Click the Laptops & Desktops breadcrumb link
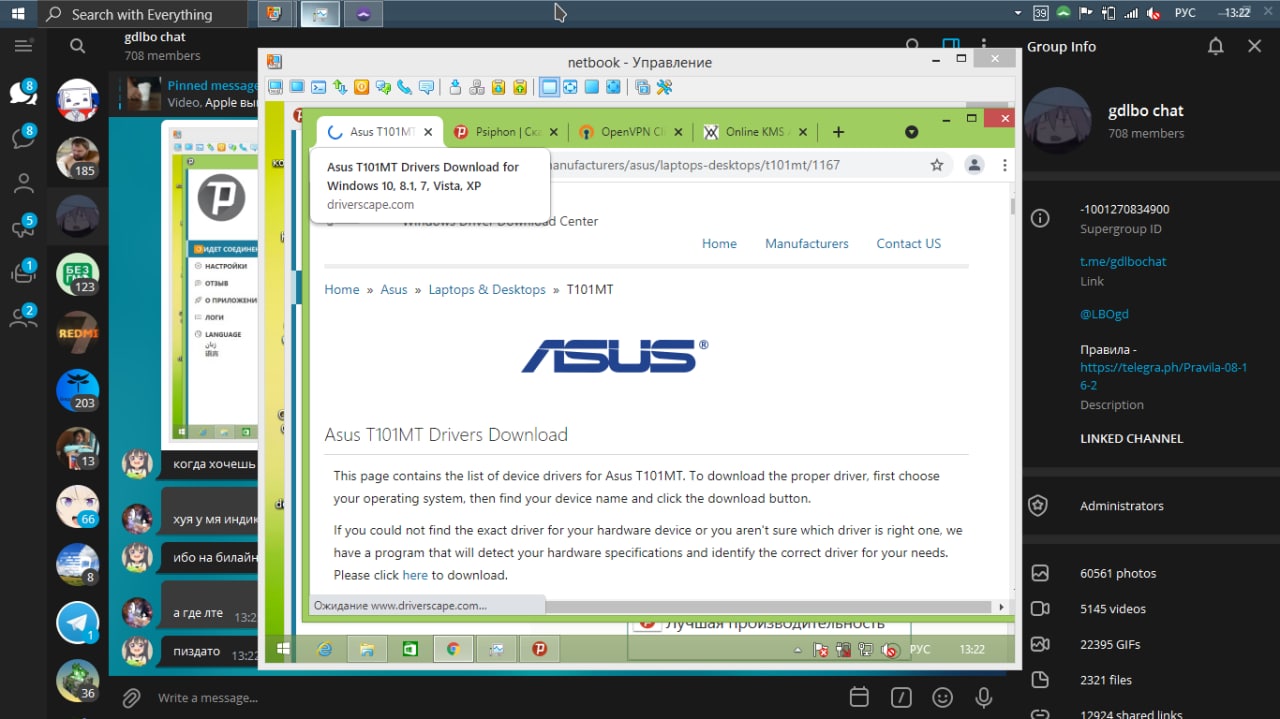 pyautogui.click(x=487, y=289)
